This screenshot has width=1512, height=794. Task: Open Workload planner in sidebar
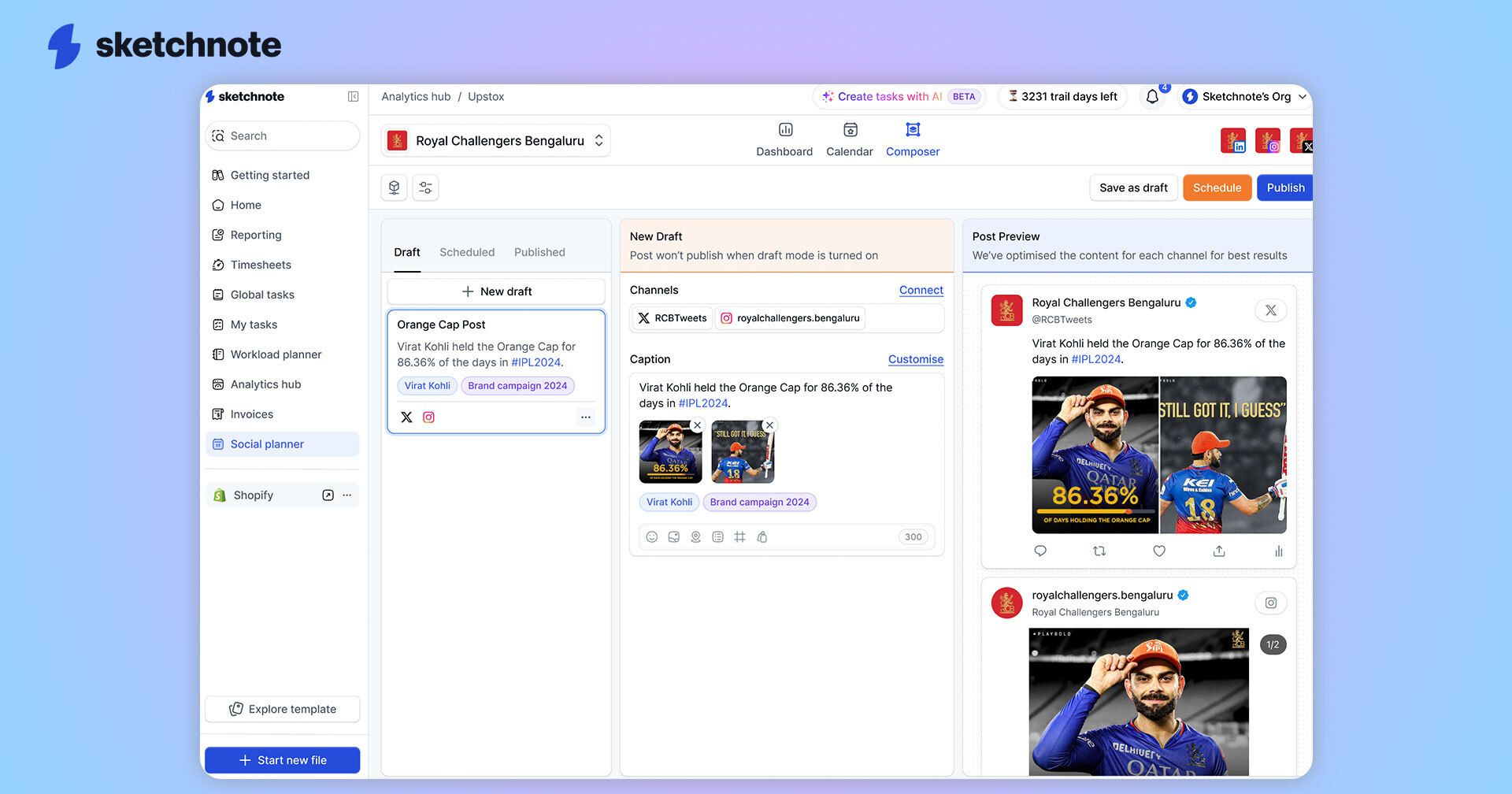click(x=283, y=354)
